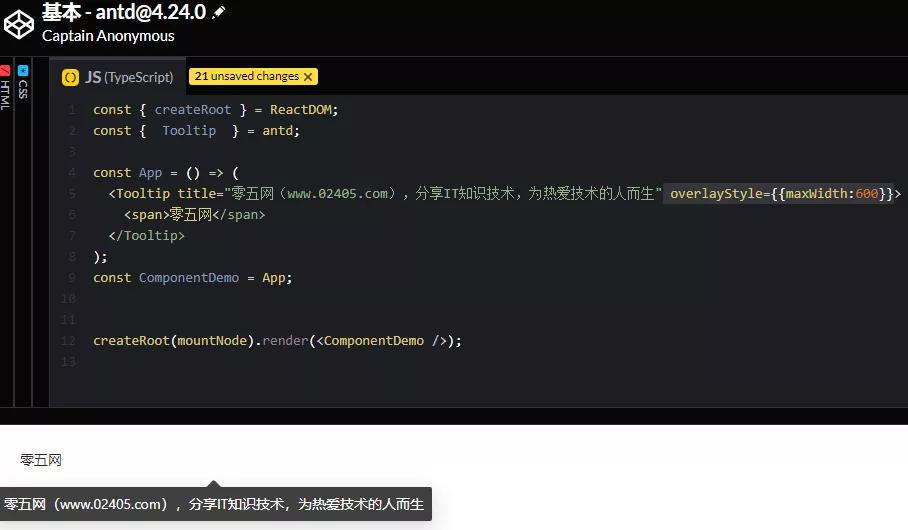Click the const ComponentDemo line
908x530 pixels.
(193, 277)
